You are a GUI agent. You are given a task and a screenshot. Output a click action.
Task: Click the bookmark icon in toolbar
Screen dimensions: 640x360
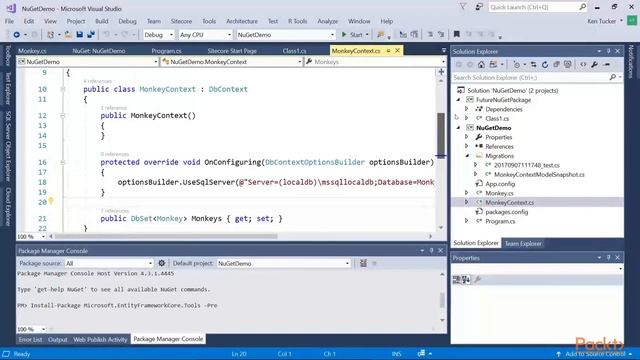[x=457, y=34]
